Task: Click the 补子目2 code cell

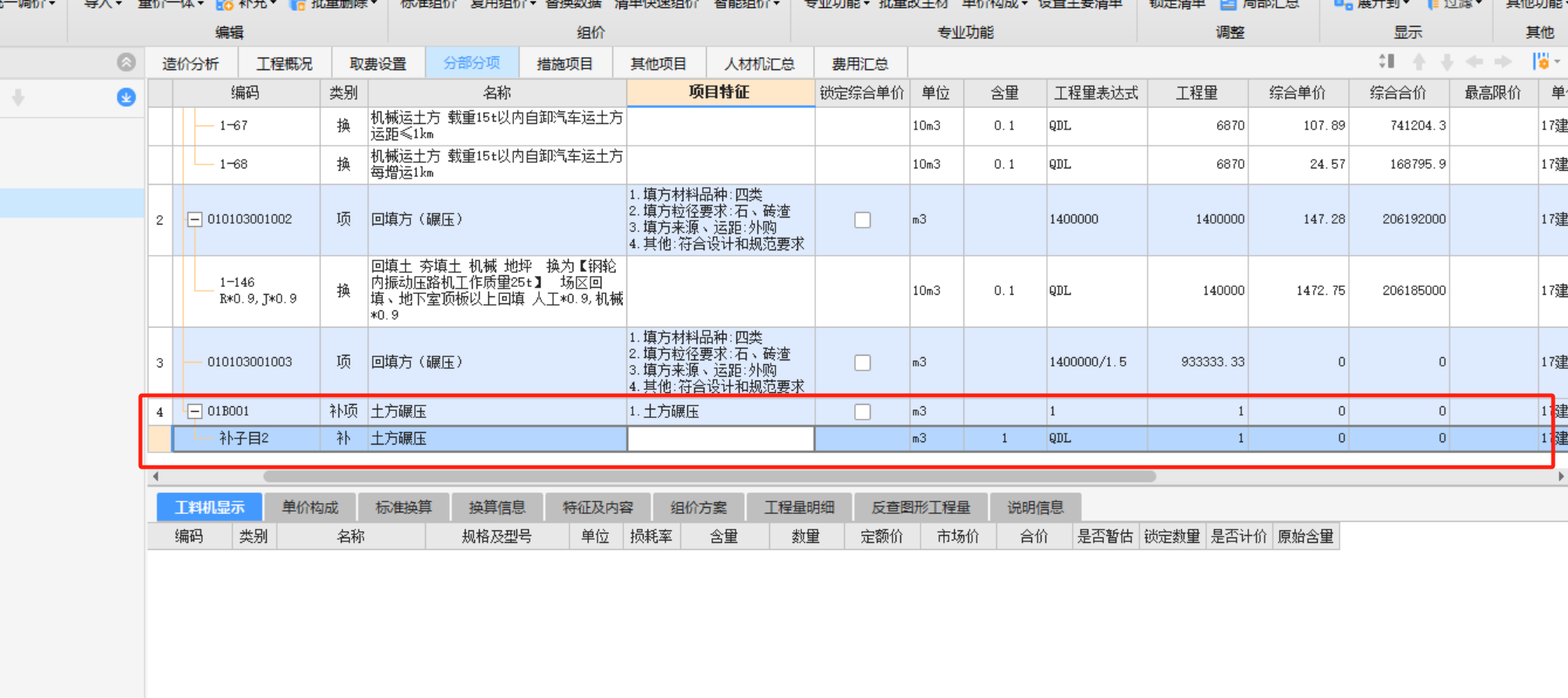Action: tap(244, 438)
